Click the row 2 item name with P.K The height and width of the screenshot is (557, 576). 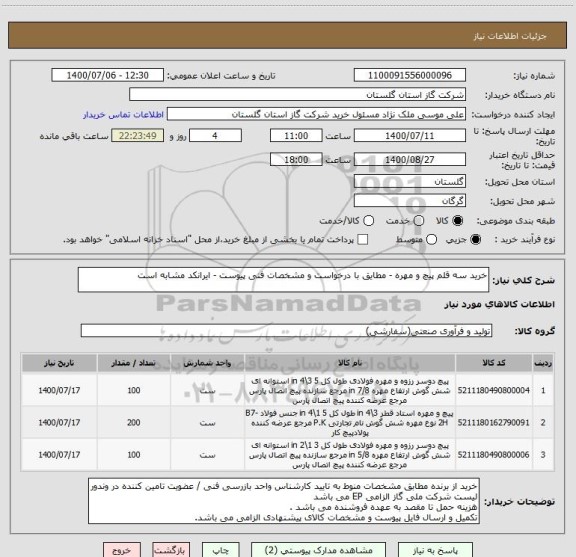click(350, 423)
